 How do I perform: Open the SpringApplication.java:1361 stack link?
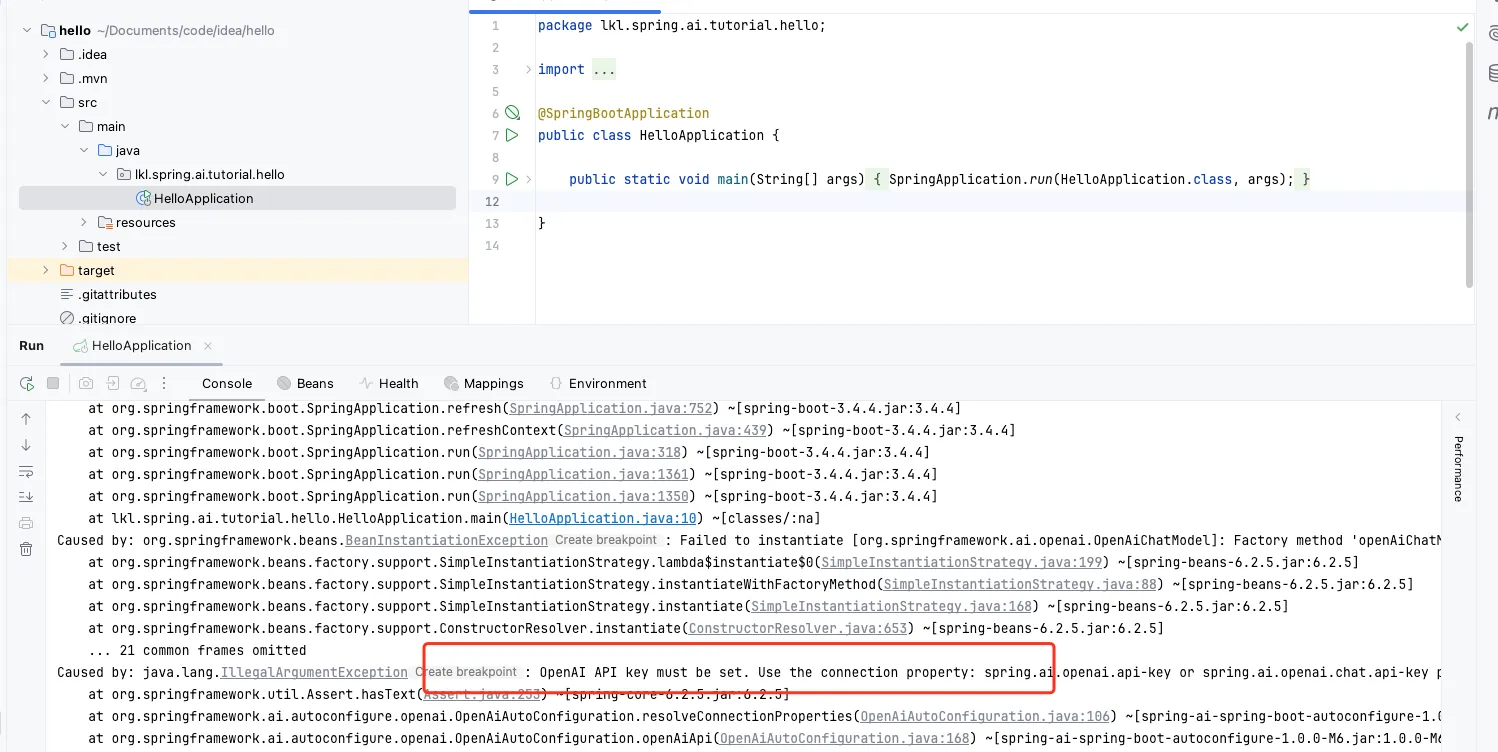583,475
